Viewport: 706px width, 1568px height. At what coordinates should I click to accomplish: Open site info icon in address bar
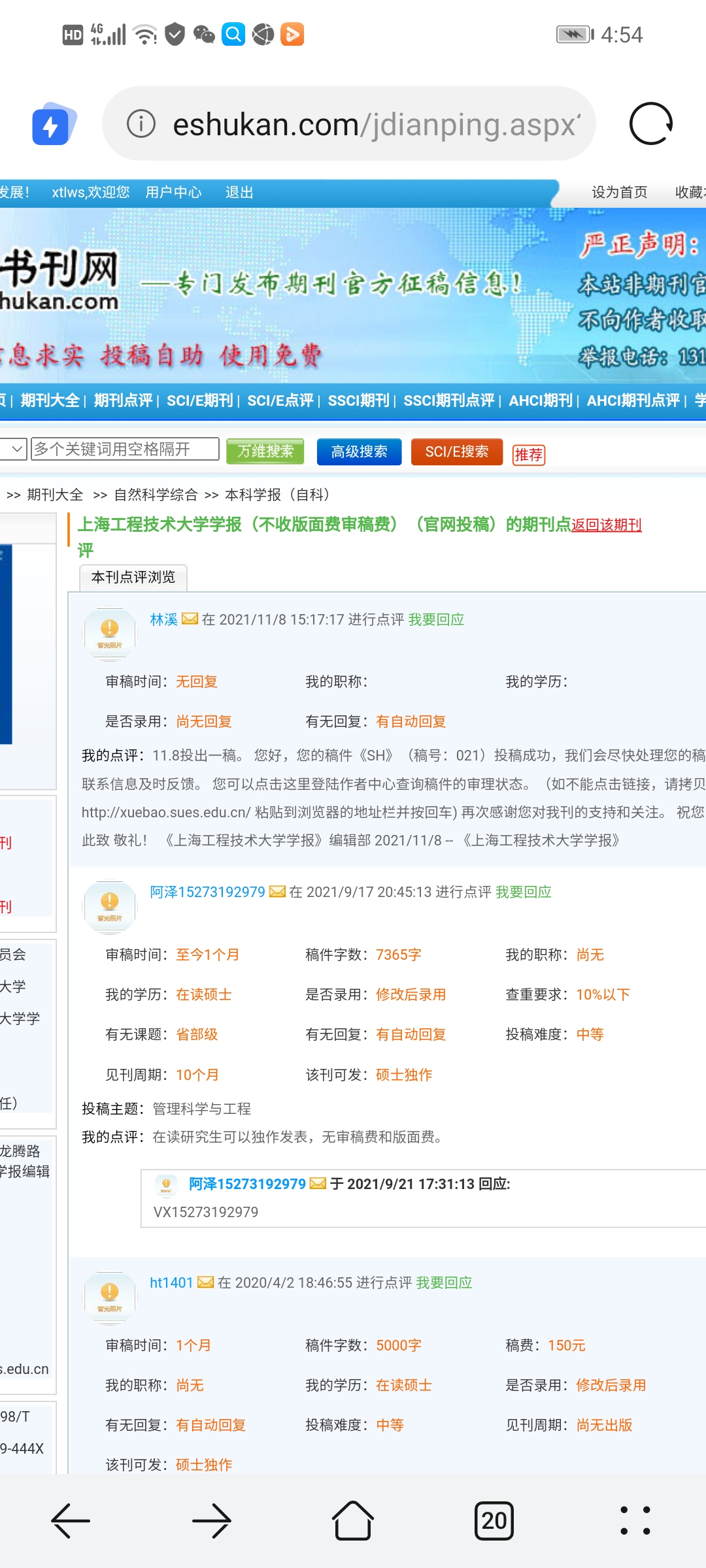click(x=141, y=123)
